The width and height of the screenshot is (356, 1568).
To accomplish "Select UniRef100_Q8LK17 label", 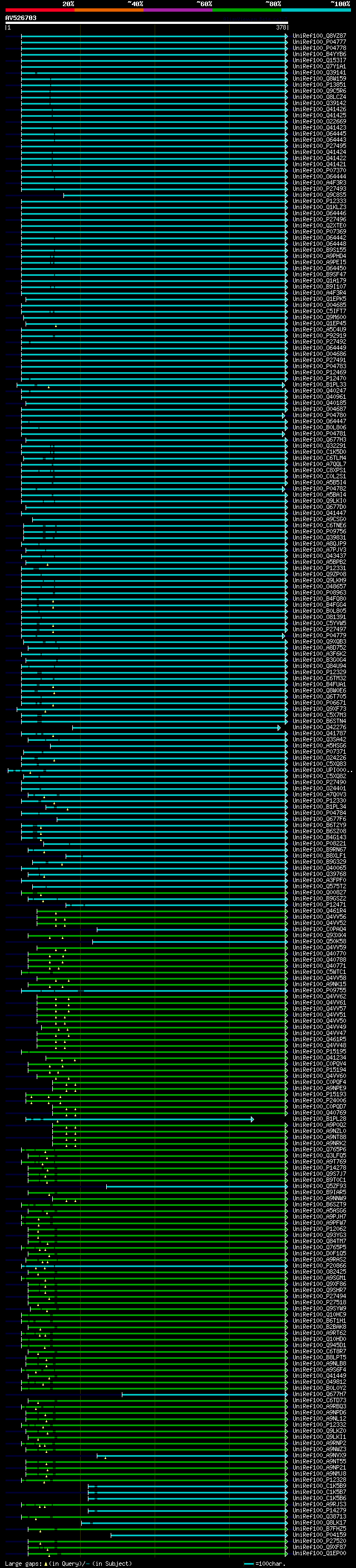I will point(319,1524).
